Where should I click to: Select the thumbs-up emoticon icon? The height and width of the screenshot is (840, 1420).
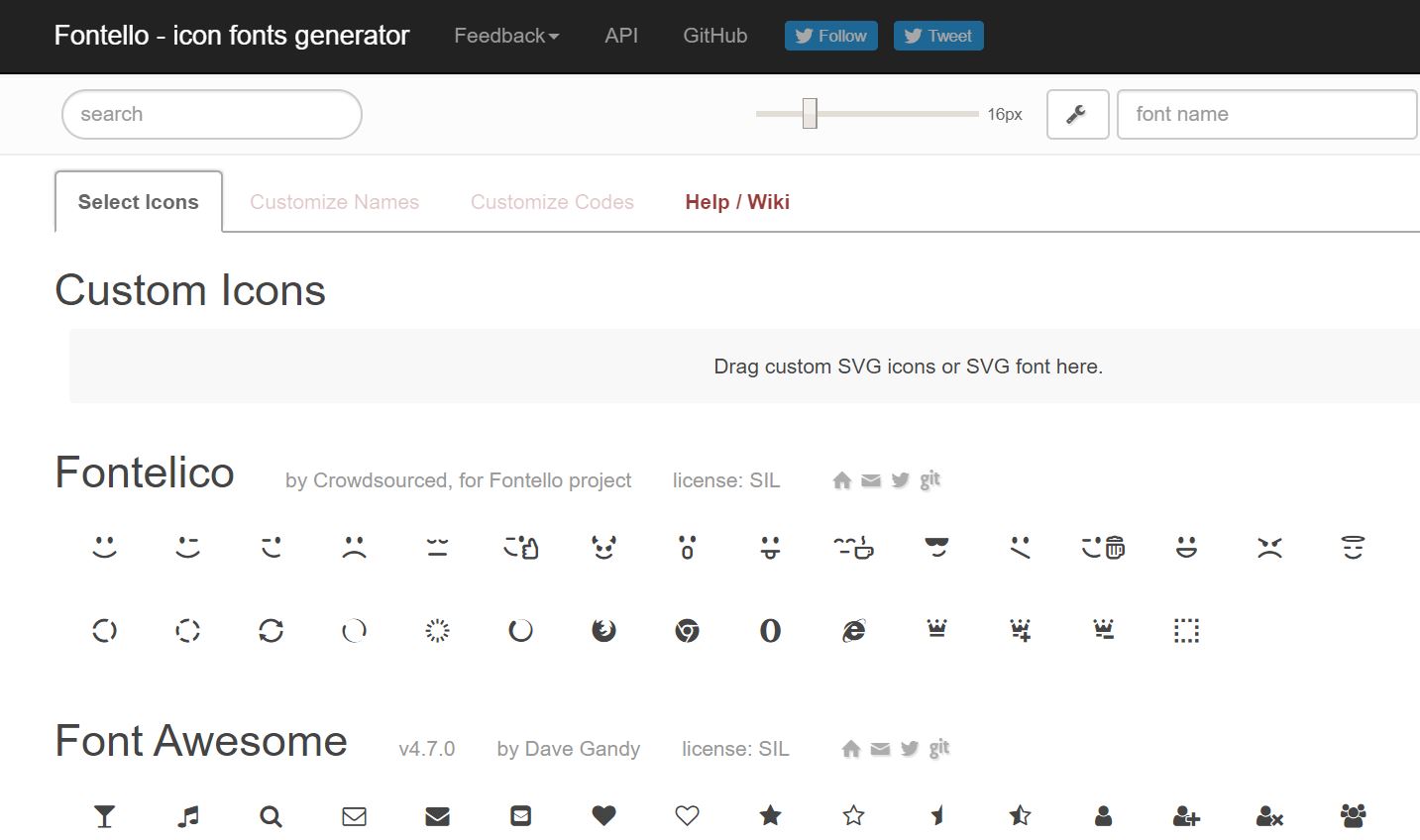tap(521, 547)
